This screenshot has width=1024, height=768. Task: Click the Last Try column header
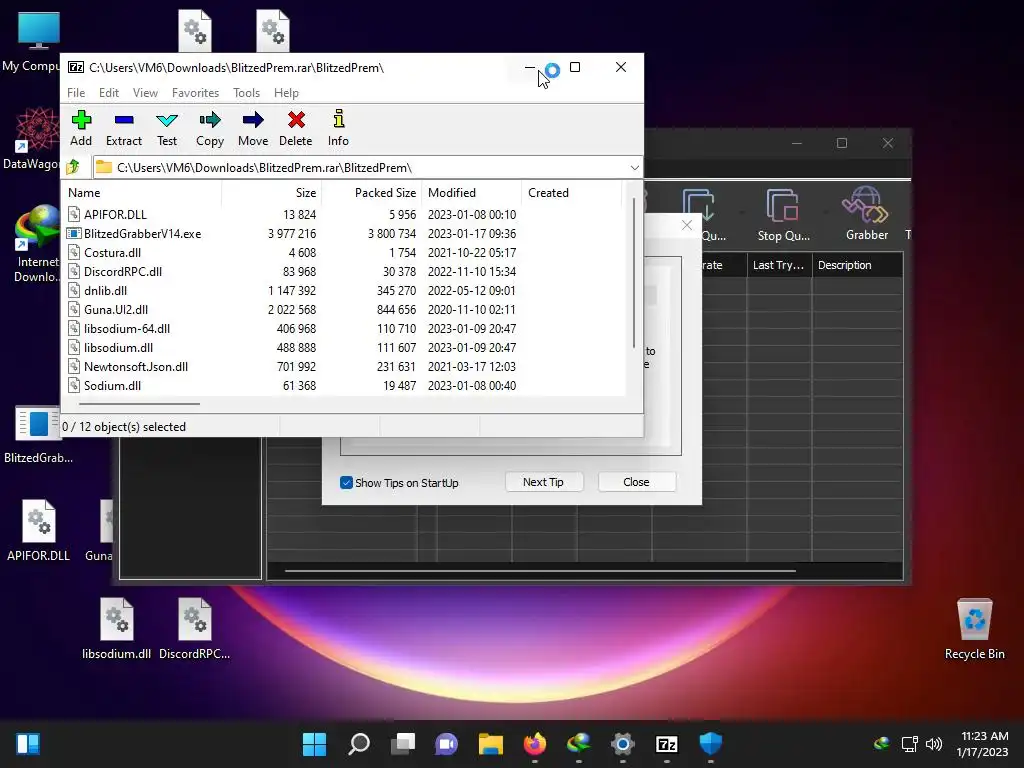(779, 265)
